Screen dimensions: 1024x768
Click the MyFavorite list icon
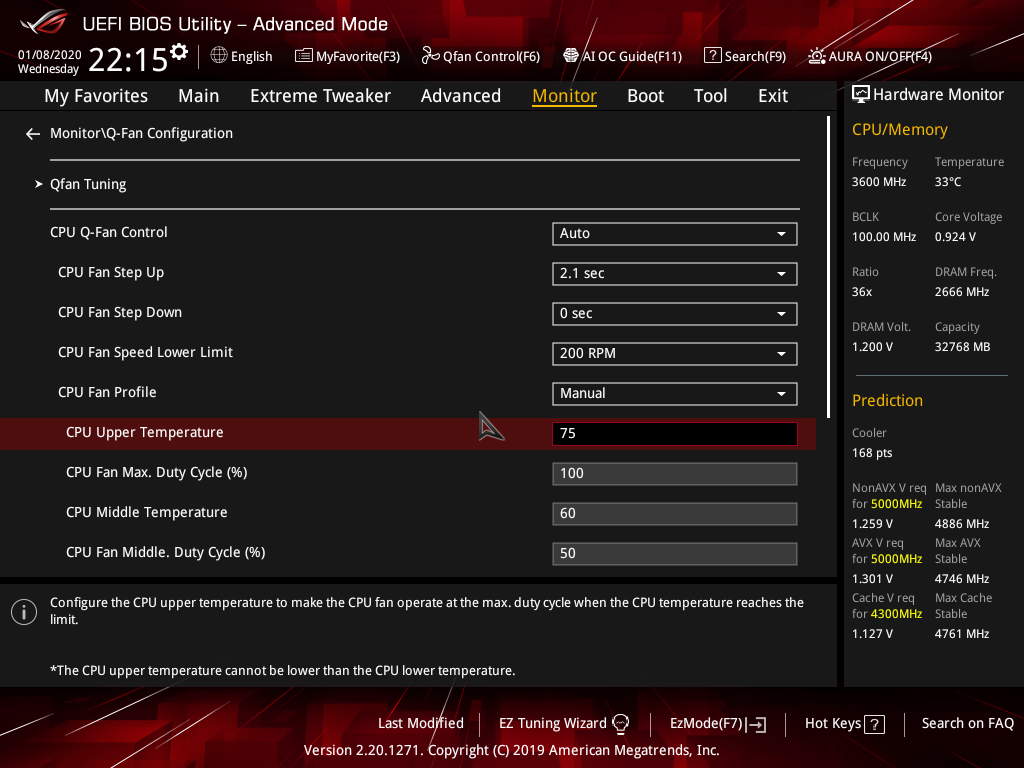[x=304, y=56]
